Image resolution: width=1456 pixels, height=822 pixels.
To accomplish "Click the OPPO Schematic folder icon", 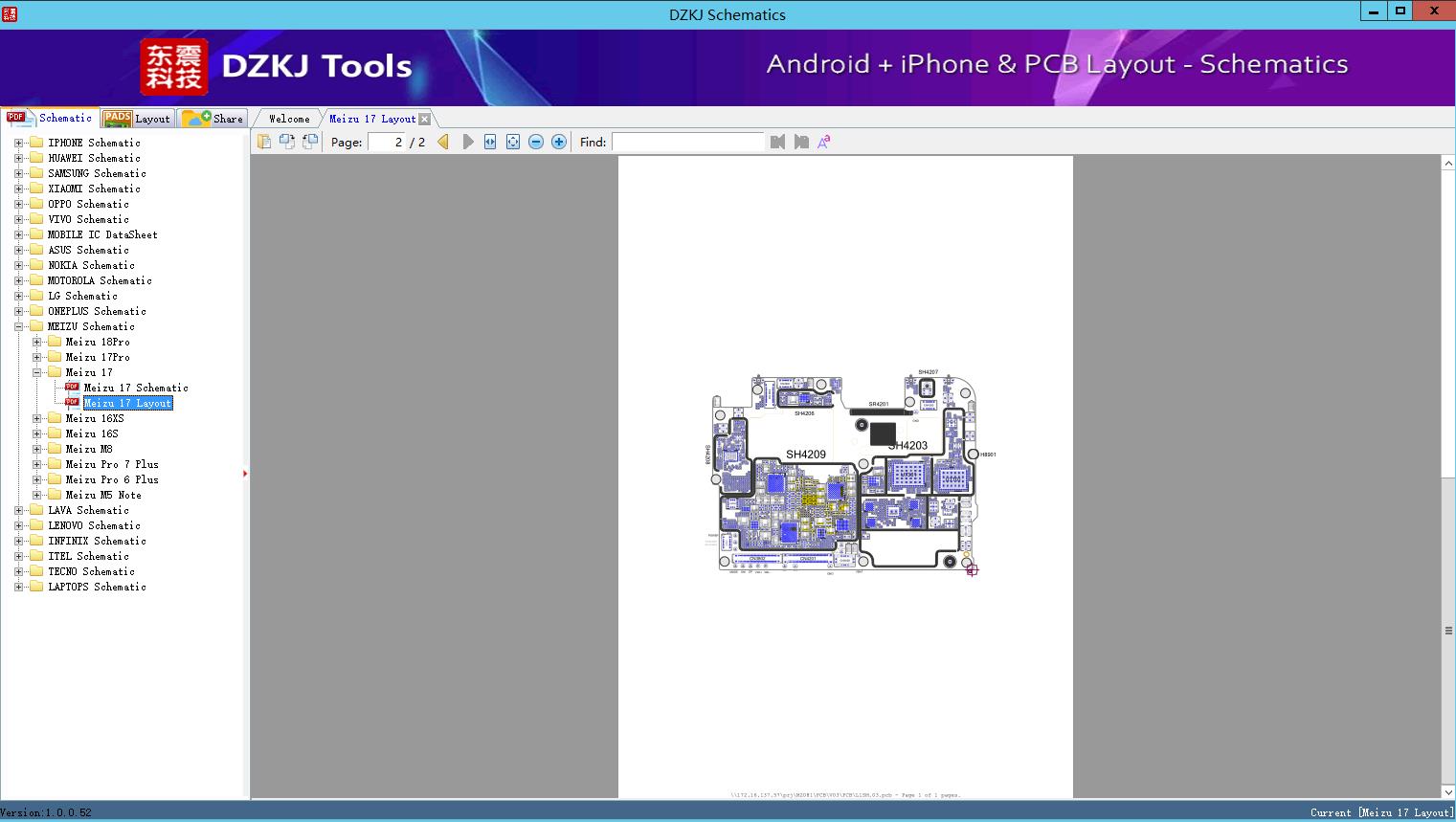I will tap(36, 204).
